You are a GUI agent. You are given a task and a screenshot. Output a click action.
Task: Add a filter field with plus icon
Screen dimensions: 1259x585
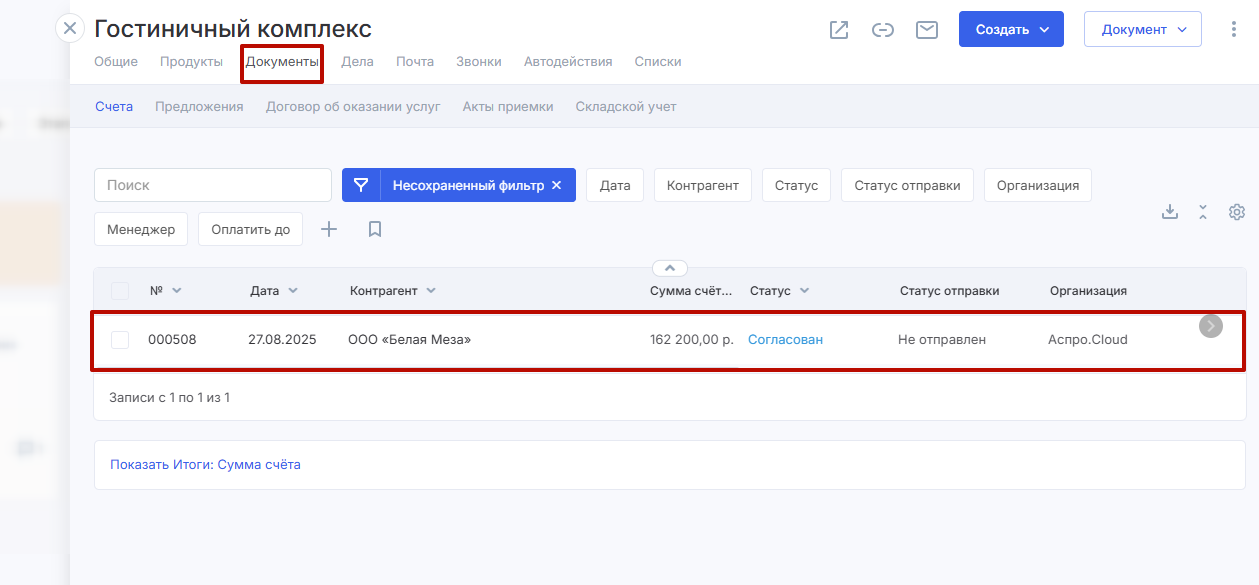329,229
